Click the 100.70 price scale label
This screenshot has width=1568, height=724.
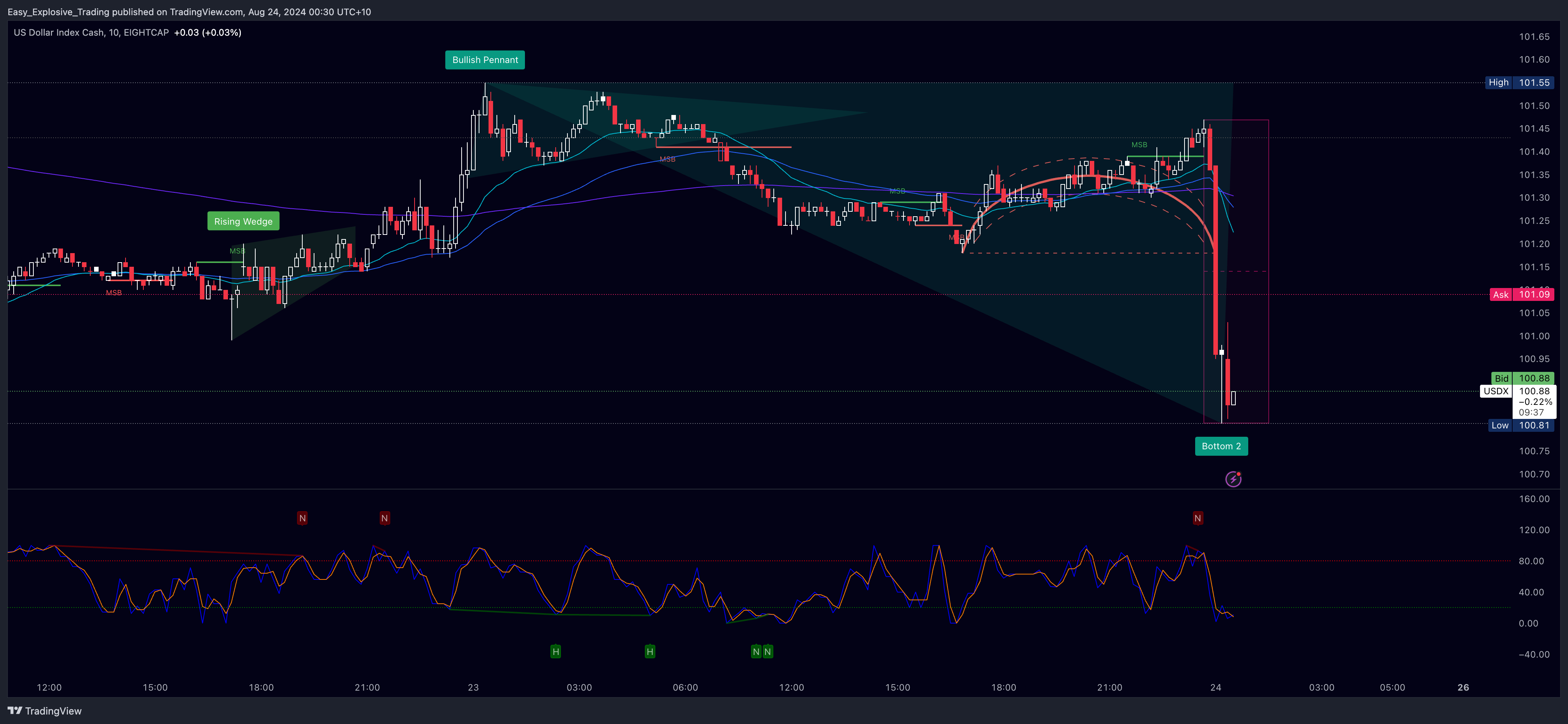point(1534,474)
